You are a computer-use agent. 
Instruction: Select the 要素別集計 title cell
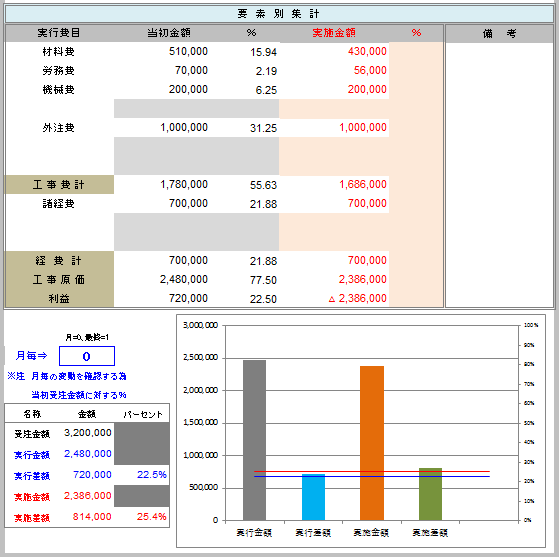(x=279, y=14)
